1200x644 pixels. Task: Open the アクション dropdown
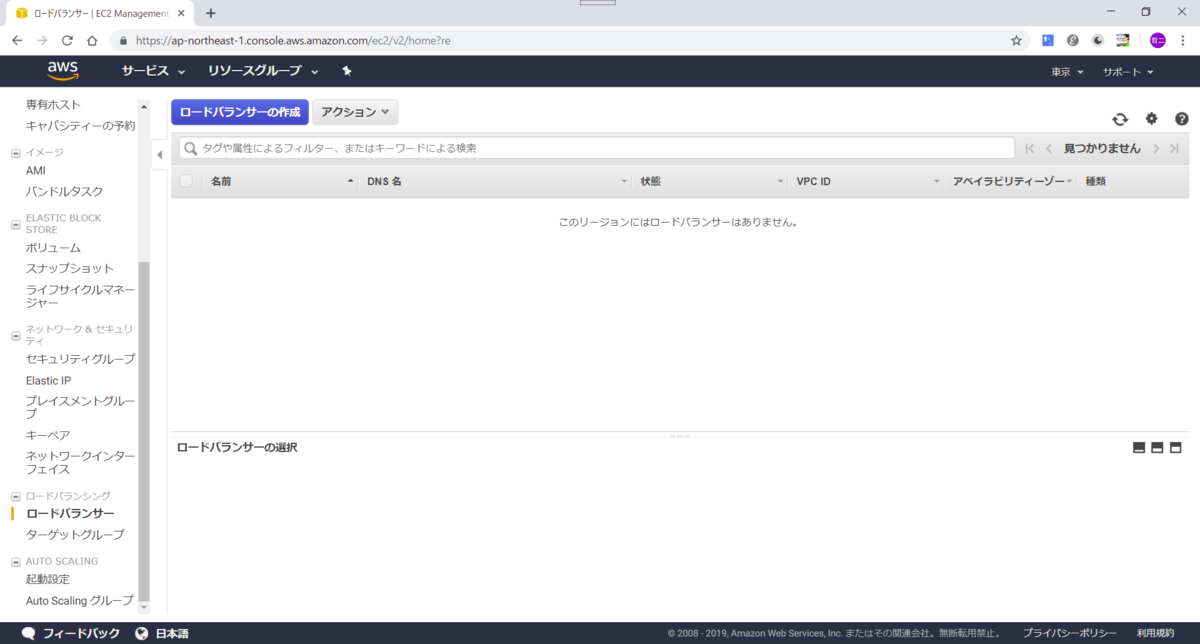[x=355, y=112]
